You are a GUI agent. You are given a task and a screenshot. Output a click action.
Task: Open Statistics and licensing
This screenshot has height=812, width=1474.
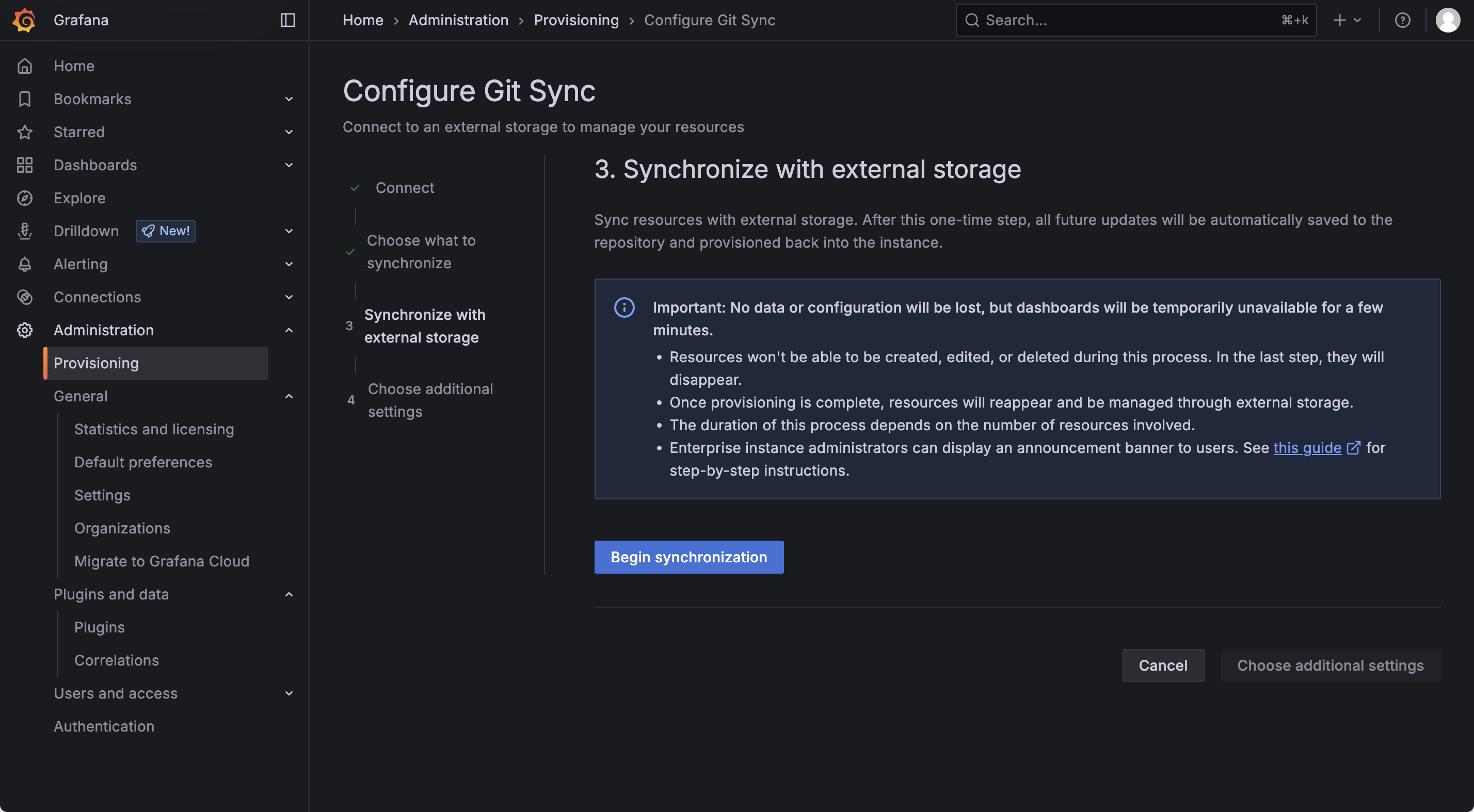point(154,429)
